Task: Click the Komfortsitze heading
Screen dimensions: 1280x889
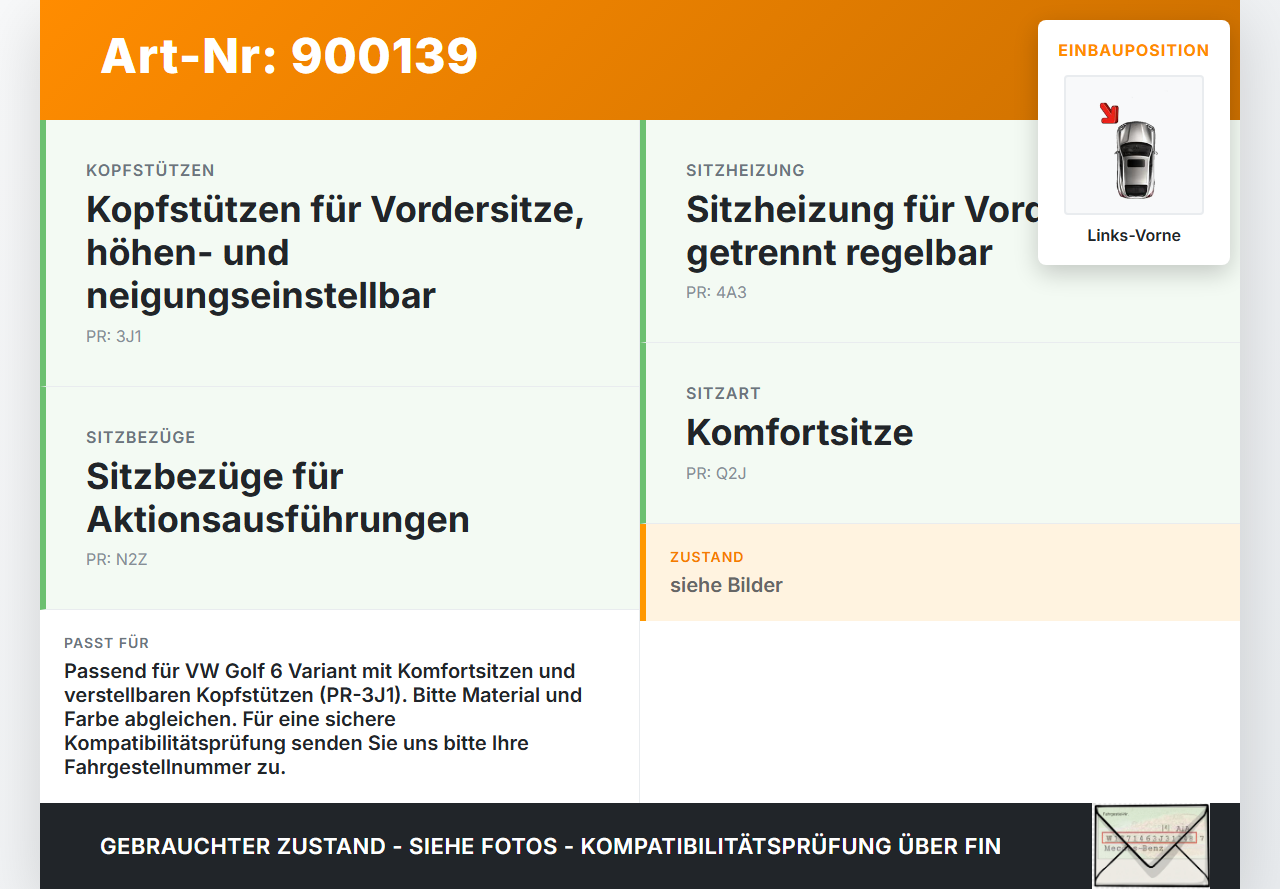Action: click(x=800, y=433)
